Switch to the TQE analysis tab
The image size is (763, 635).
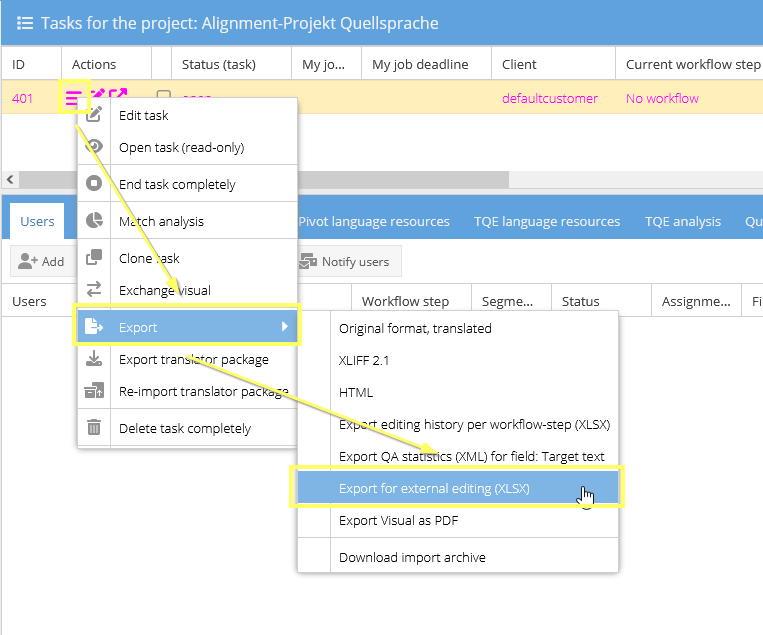click(682, 221)
